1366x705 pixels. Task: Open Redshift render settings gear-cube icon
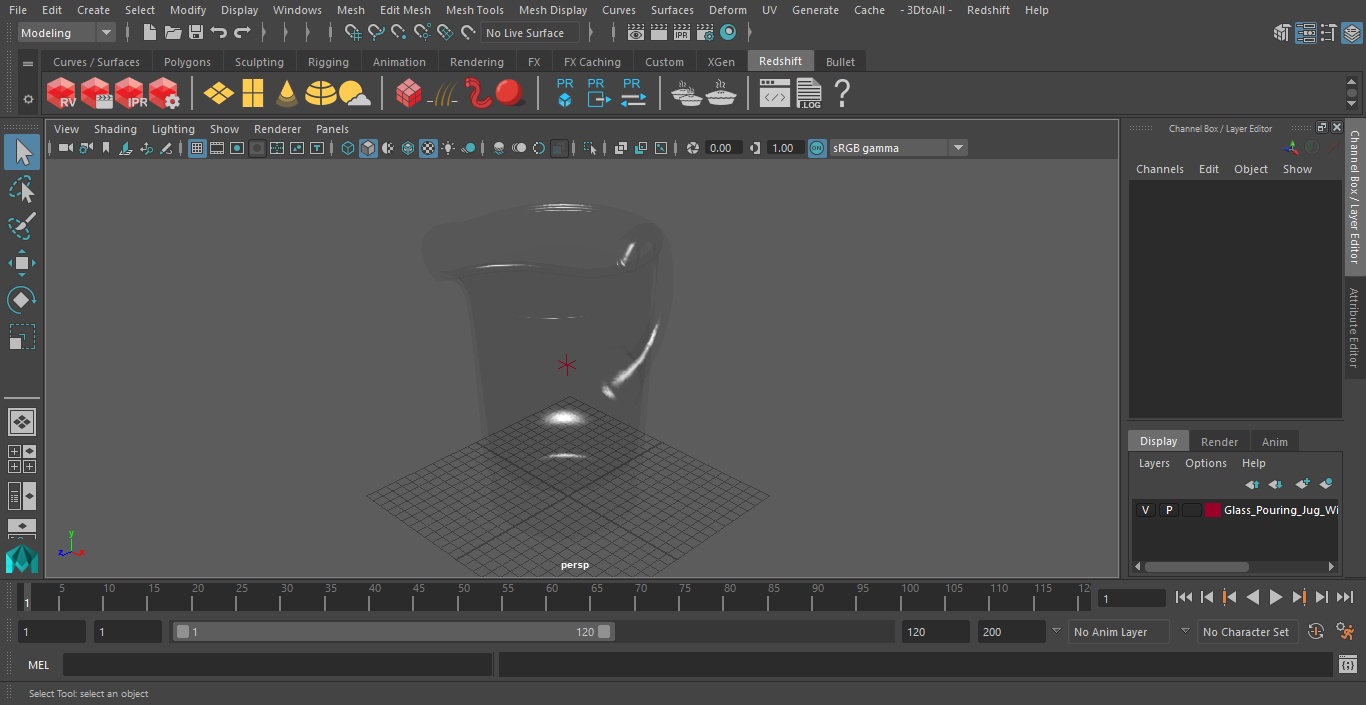(164, 93)
